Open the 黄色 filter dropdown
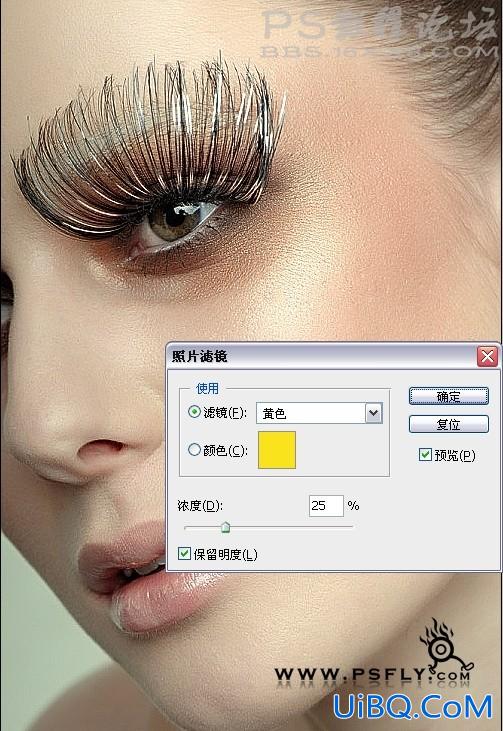503x731 pixels. tap(319, 413)
